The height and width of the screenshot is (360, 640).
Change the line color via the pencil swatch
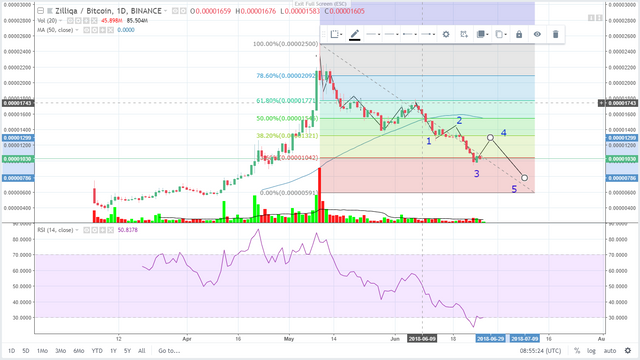coord(354,35)
